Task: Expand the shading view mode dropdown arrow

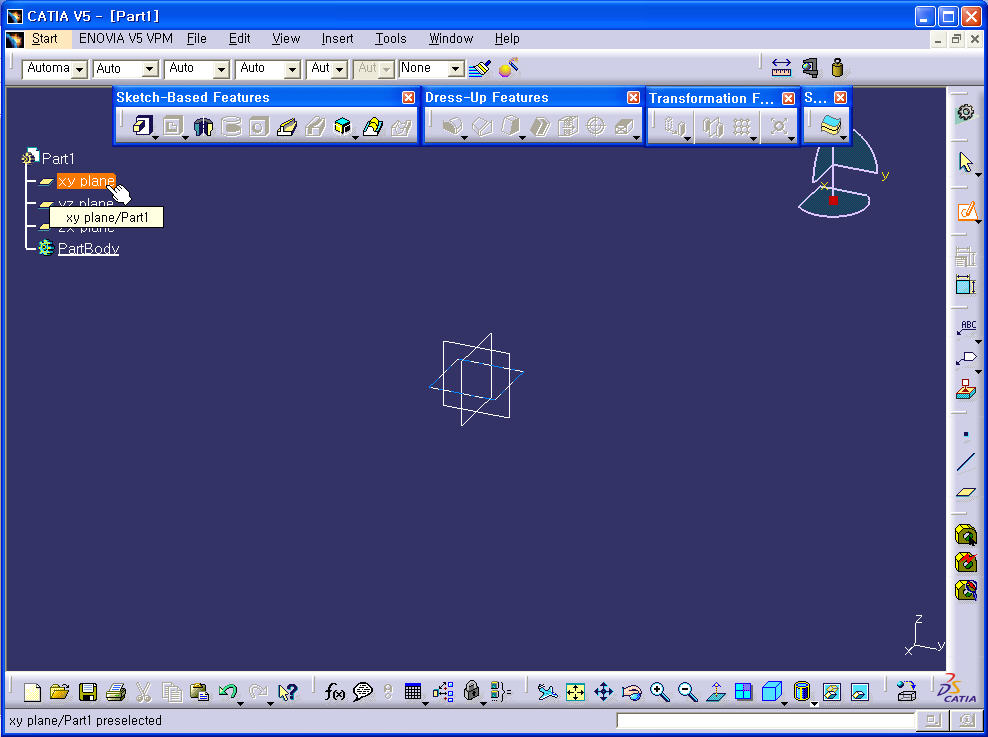Action: (x=814, y=703)
